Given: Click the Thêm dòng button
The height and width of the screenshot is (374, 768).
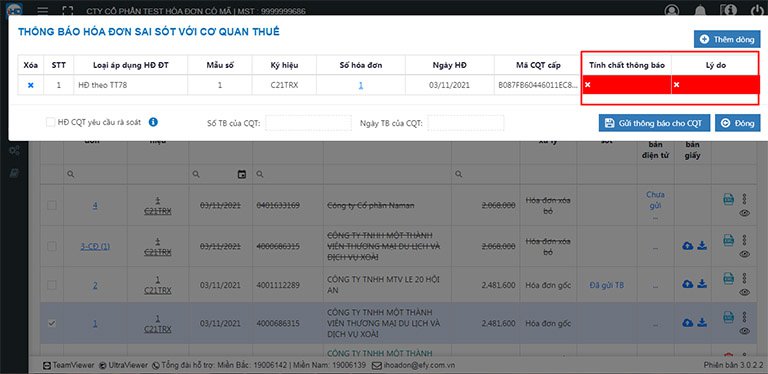Looking at the screenshot, I should click(727, 39).
